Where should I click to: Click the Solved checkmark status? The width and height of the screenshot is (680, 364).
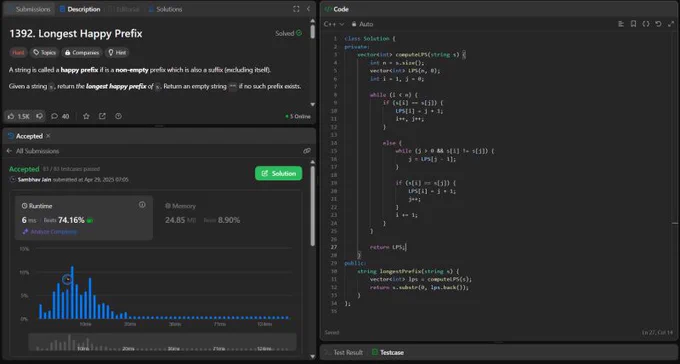(289, 33)
